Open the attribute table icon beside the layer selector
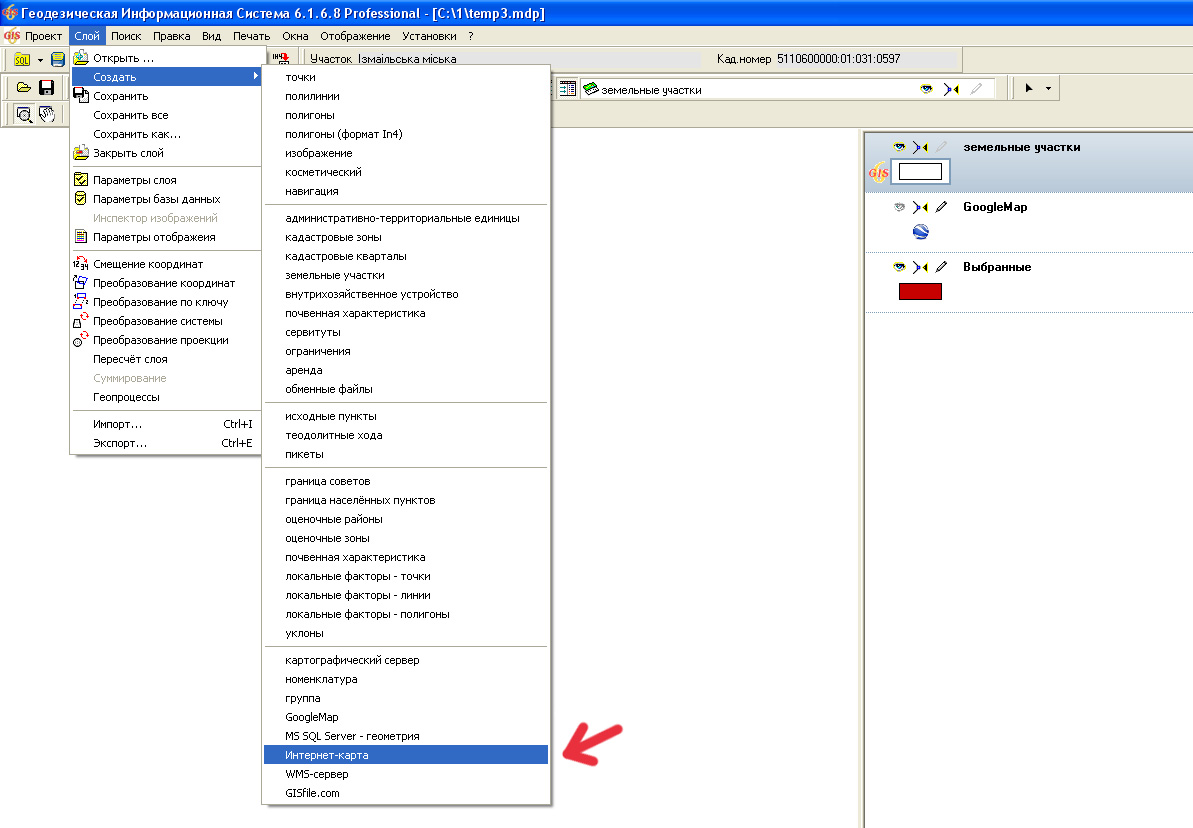This screenshot has height=828, width=1193. coord(568,89)
